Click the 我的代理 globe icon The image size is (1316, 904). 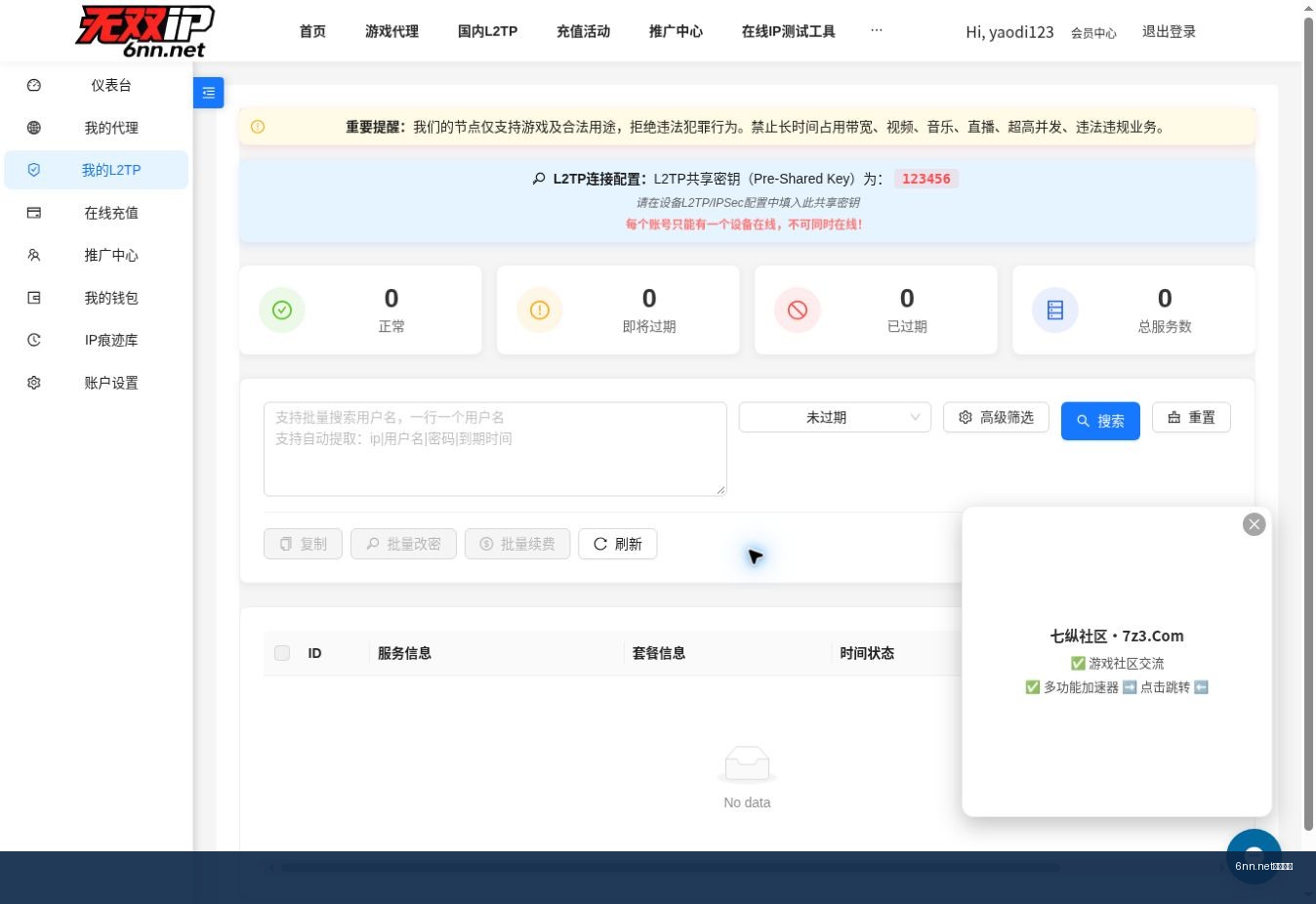pos(34,128)
